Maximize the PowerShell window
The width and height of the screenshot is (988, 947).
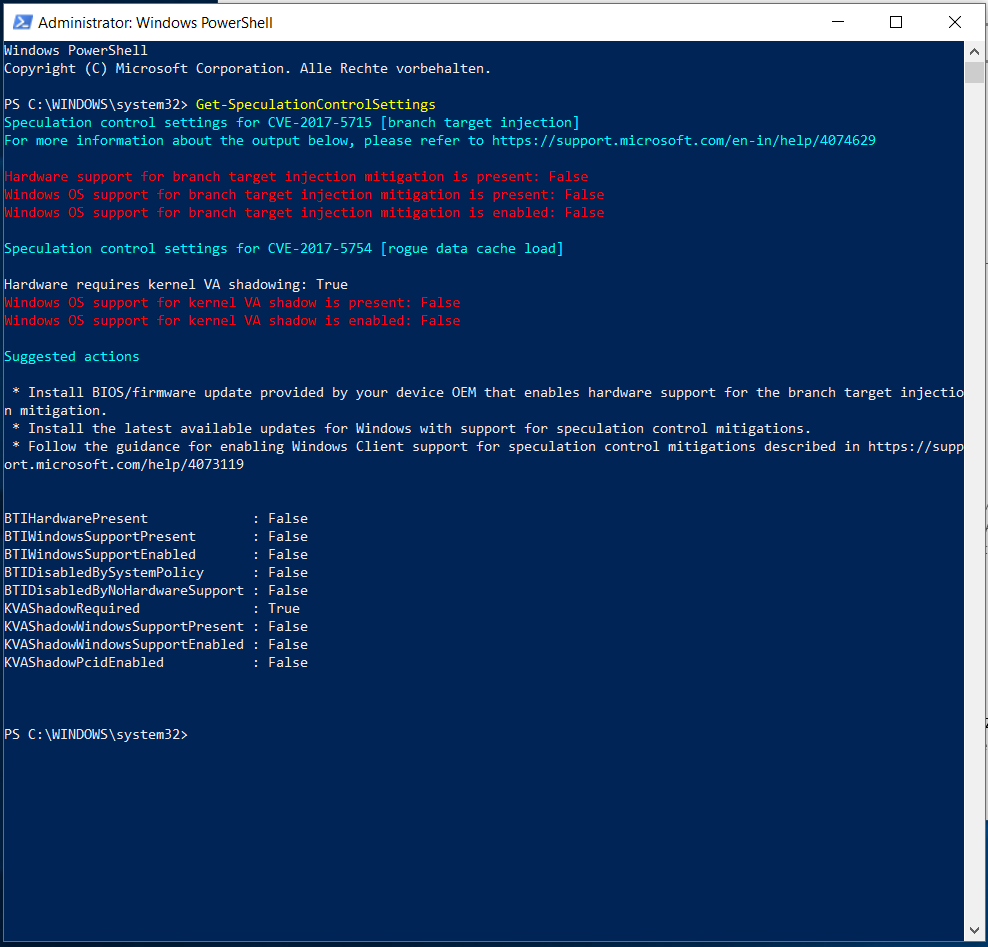pyautogui.click(x=895, y=22)
